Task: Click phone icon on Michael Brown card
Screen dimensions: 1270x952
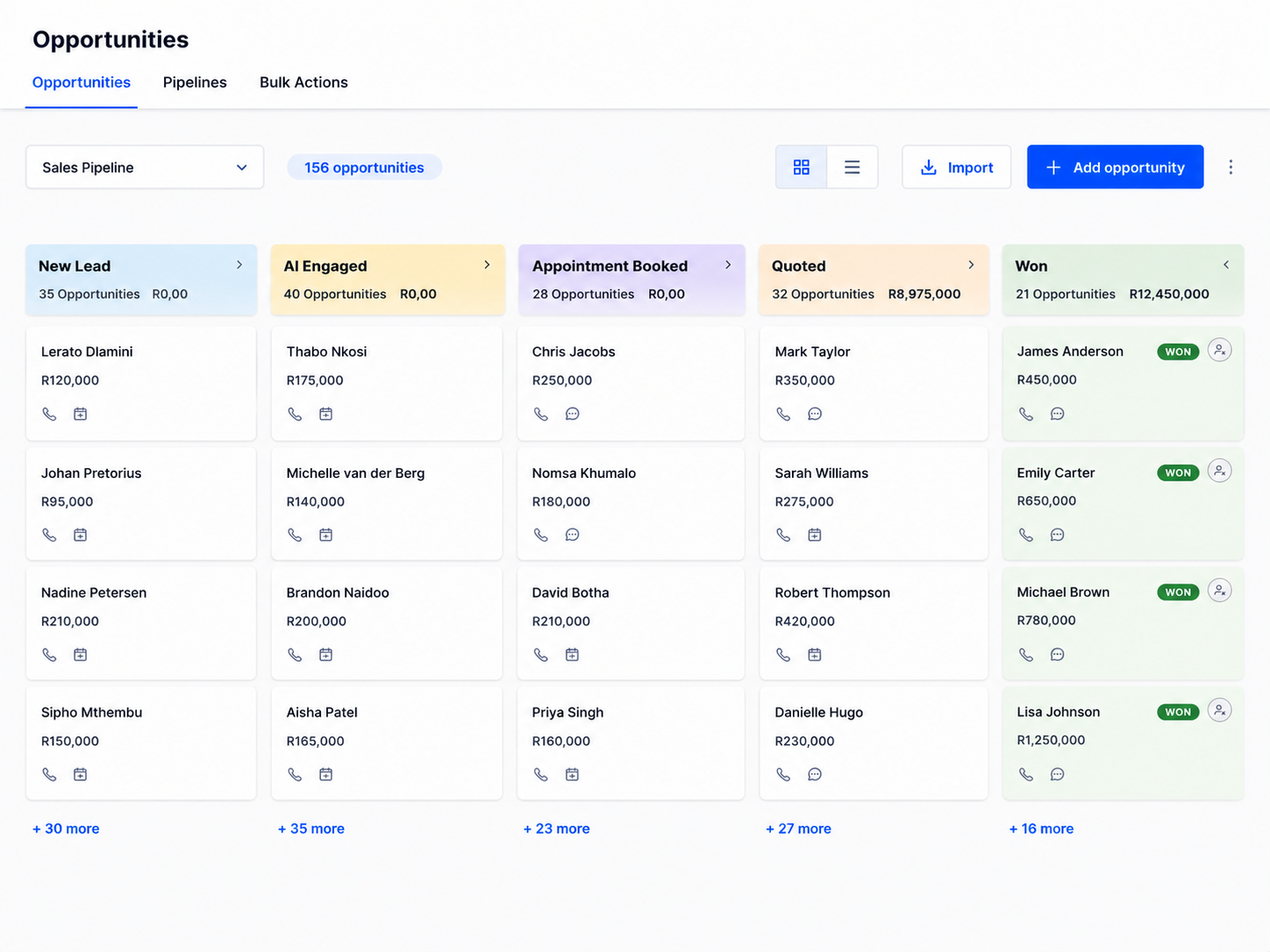Action: 1026,655
